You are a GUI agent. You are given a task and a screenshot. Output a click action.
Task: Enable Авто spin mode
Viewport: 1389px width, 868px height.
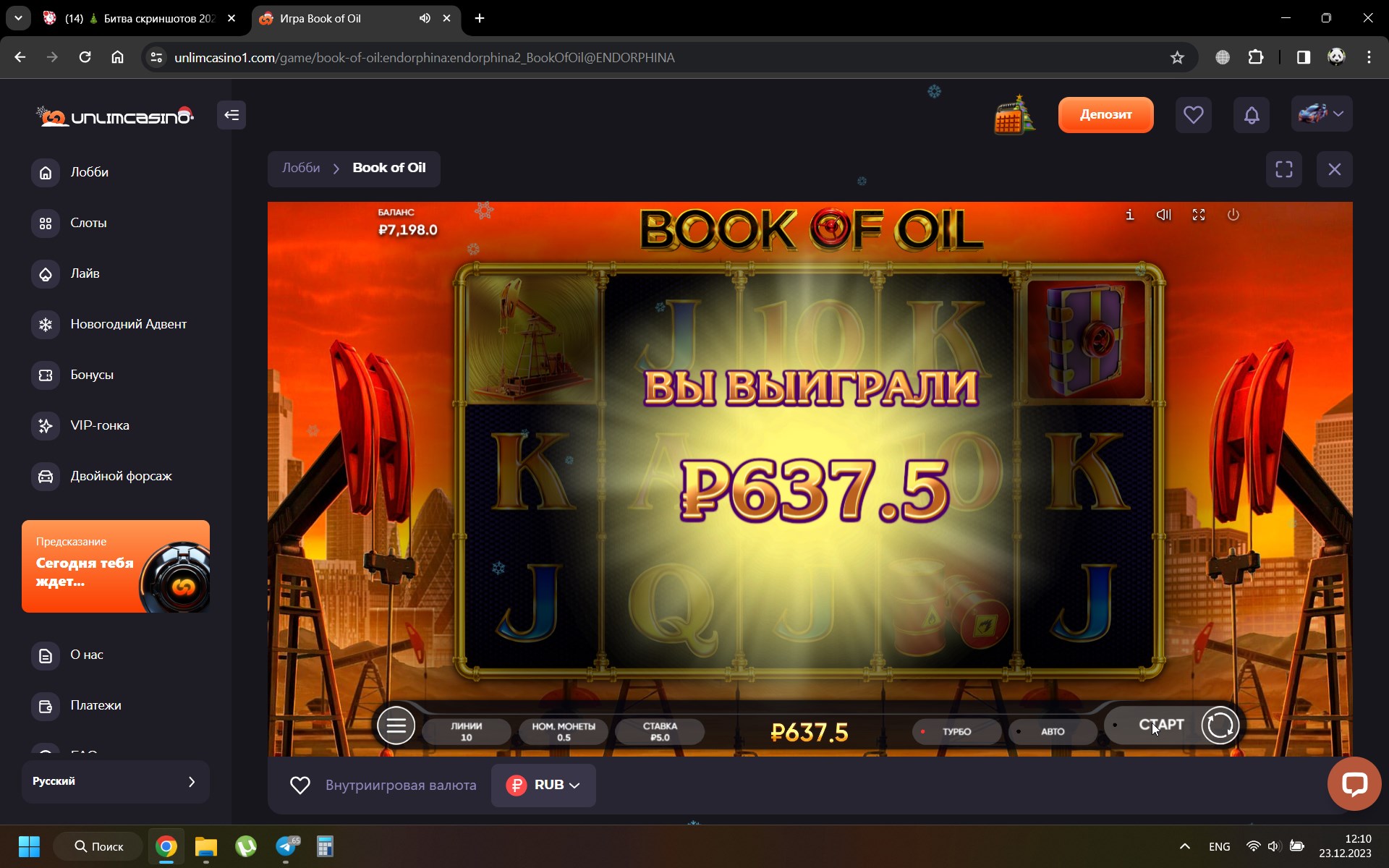[1052, 731]
